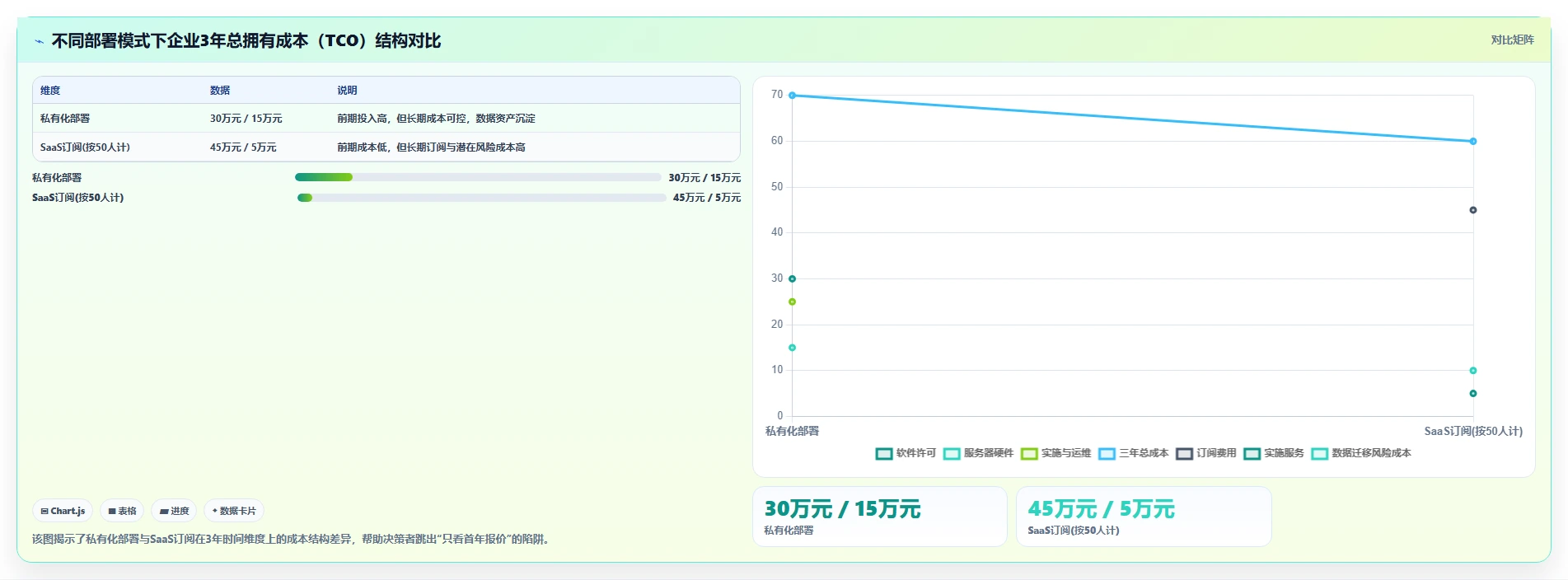This screenshot has height=580, width=1568.
Task: Toggle the 服务器硬件 legend entry
Action: pyautogui.click(x=978, y=453)
